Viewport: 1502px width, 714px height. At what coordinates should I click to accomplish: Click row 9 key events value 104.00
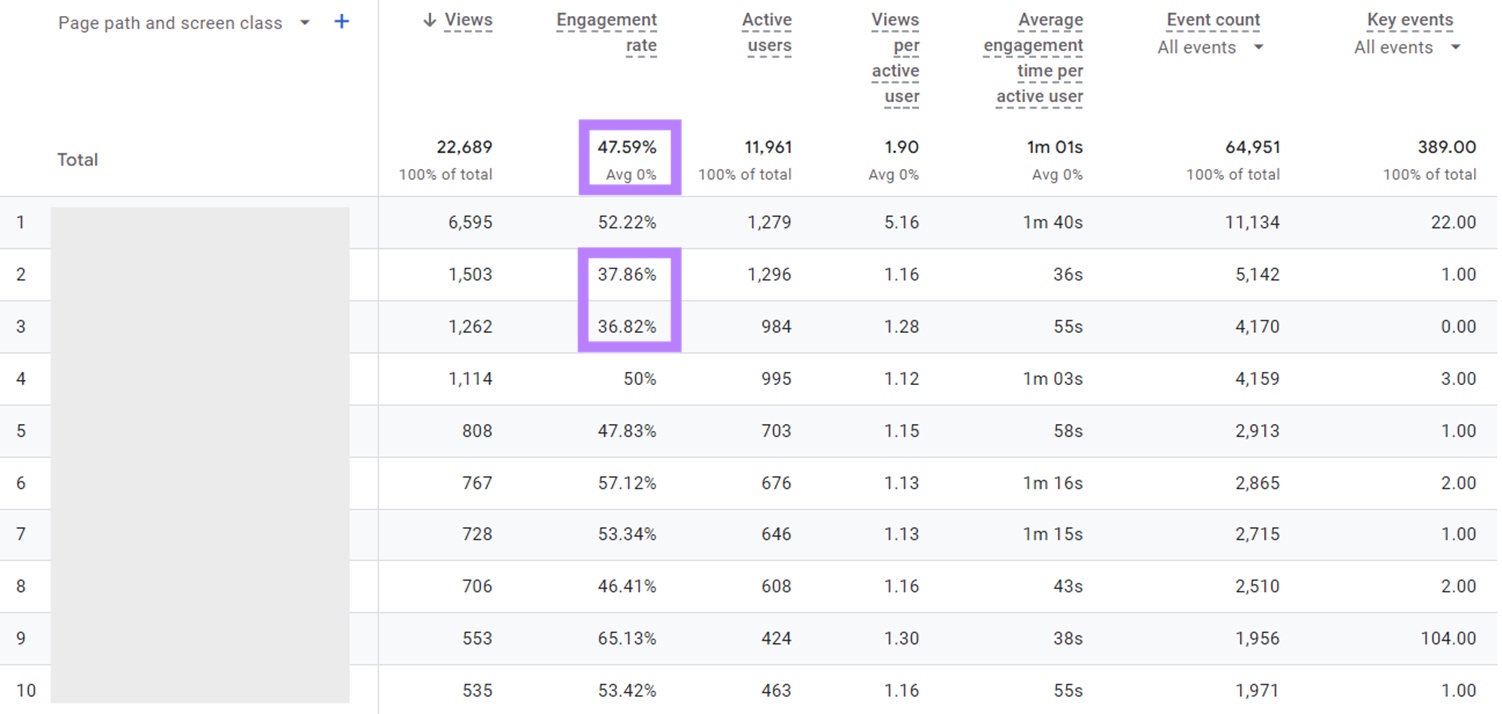(1447, 638)
